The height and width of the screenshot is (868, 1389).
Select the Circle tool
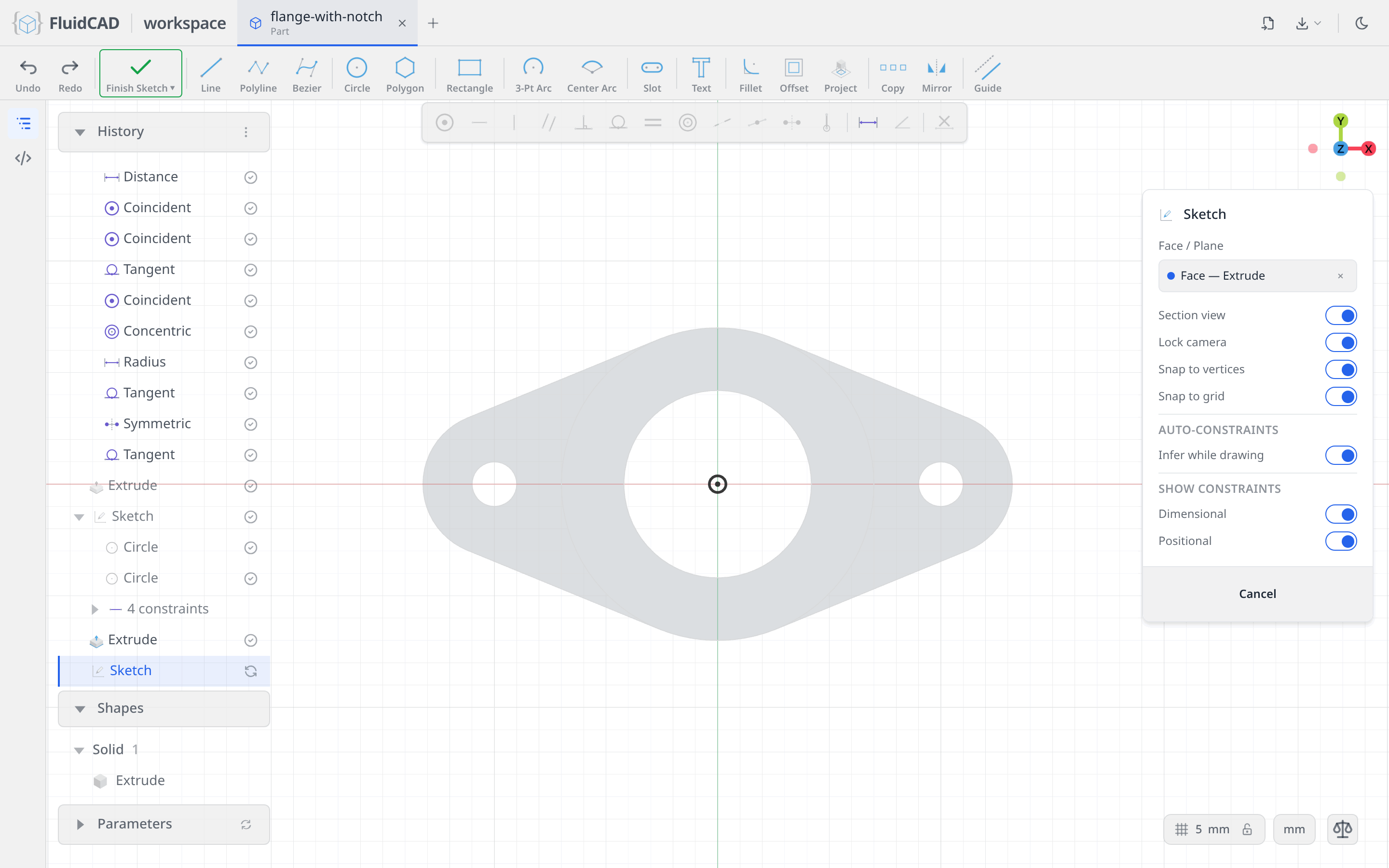click(x=356, y=75)
